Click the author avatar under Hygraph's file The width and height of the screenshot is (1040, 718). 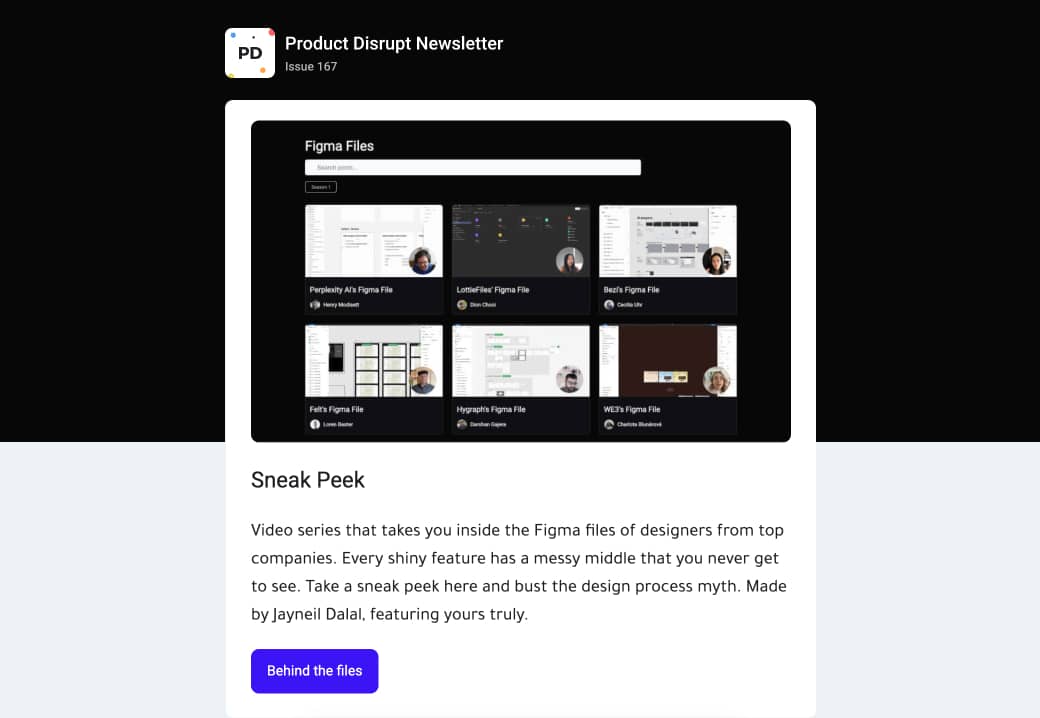pyautogui.click(x=462, y=424)
